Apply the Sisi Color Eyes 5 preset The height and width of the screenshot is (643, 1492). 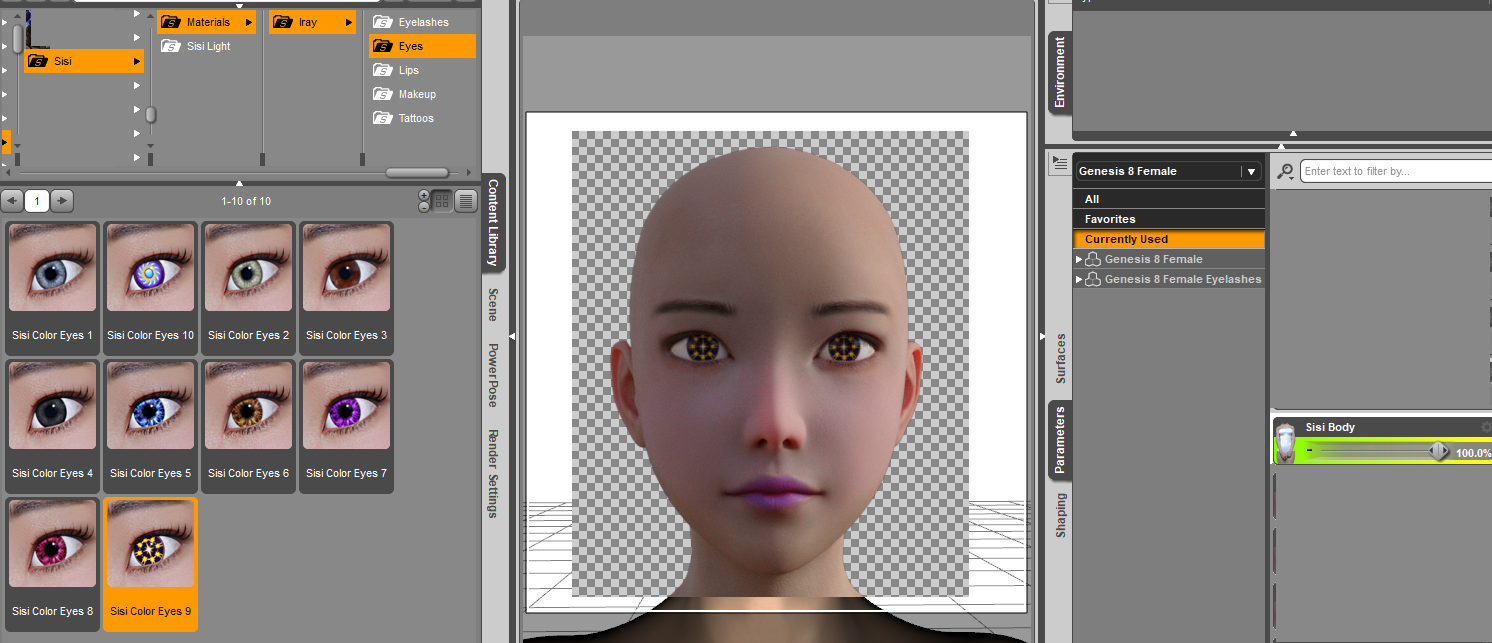pos(149,406)
